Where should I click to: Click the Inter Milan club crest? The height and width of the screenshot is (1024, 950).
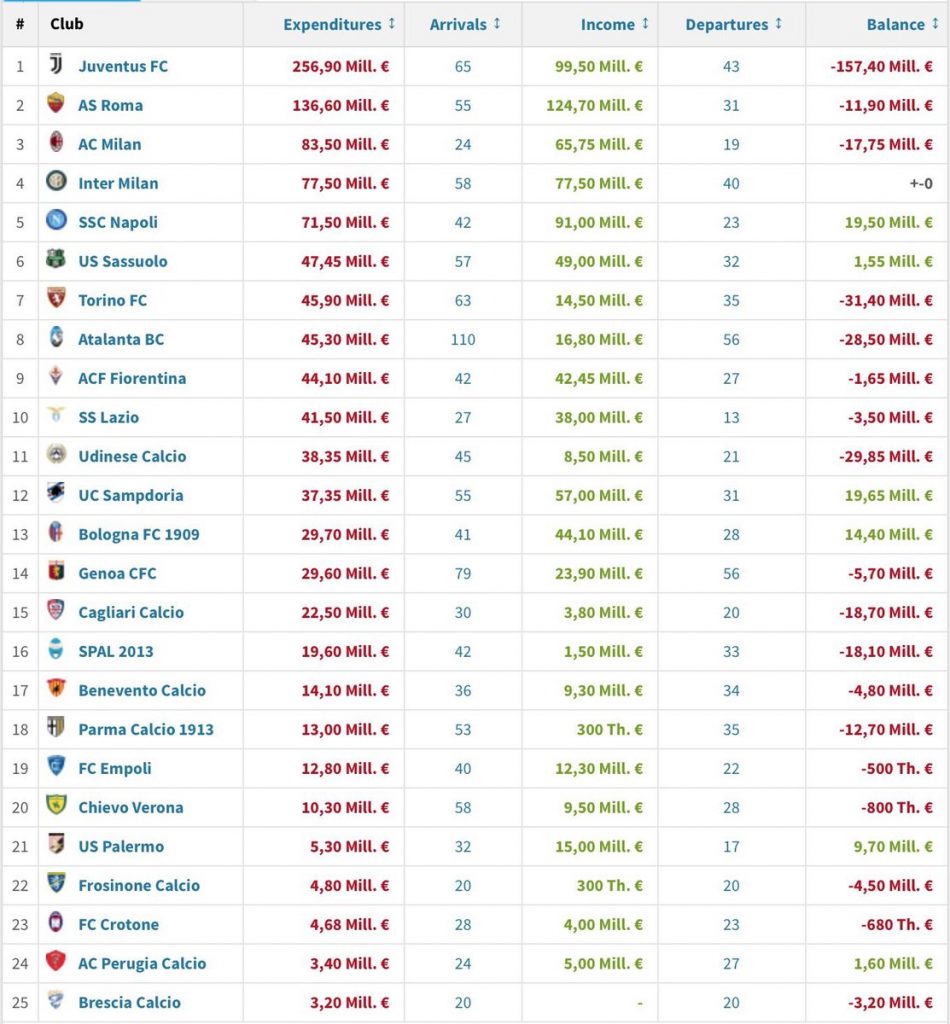[x=56, y=181]
